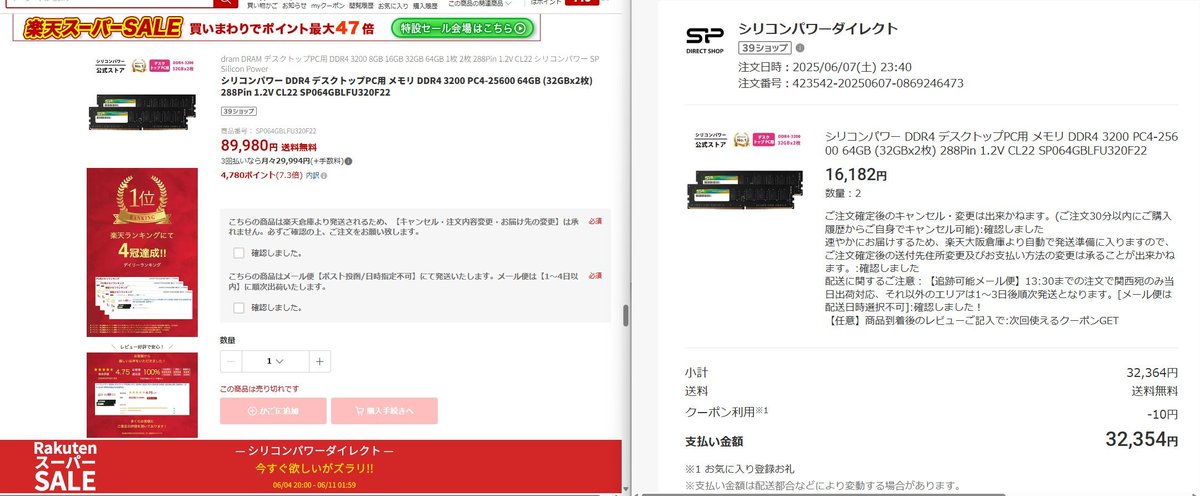The width and height of the screenshot is (1200, 496).
Task: Click the SP Direct Shop logo
Action: pos(704,40)
